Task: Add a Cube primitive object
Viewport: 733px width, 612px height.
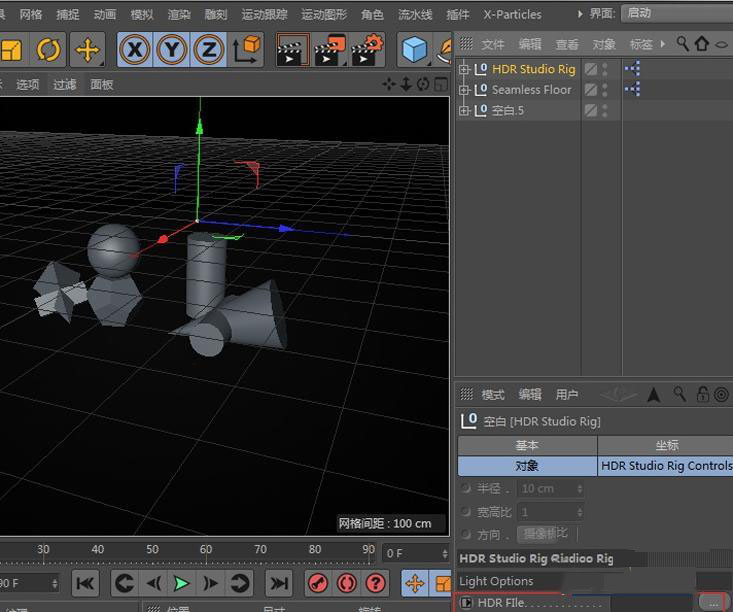Action: pyautogui.click(x=414, y=50)
